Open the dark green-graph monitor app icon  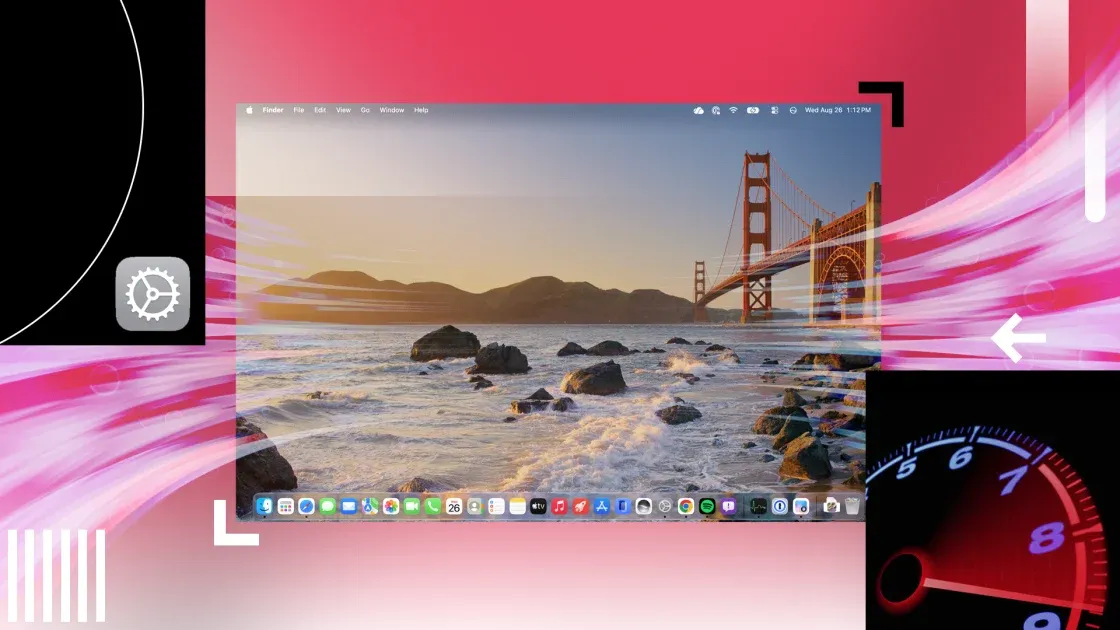tap(759, 506)
